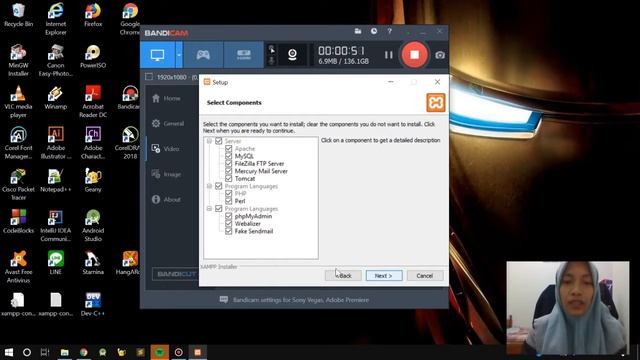This screenshot has width=640, height=360.
Task: Click the XAMPP logo in Setup header
Action: click(436, 102)
